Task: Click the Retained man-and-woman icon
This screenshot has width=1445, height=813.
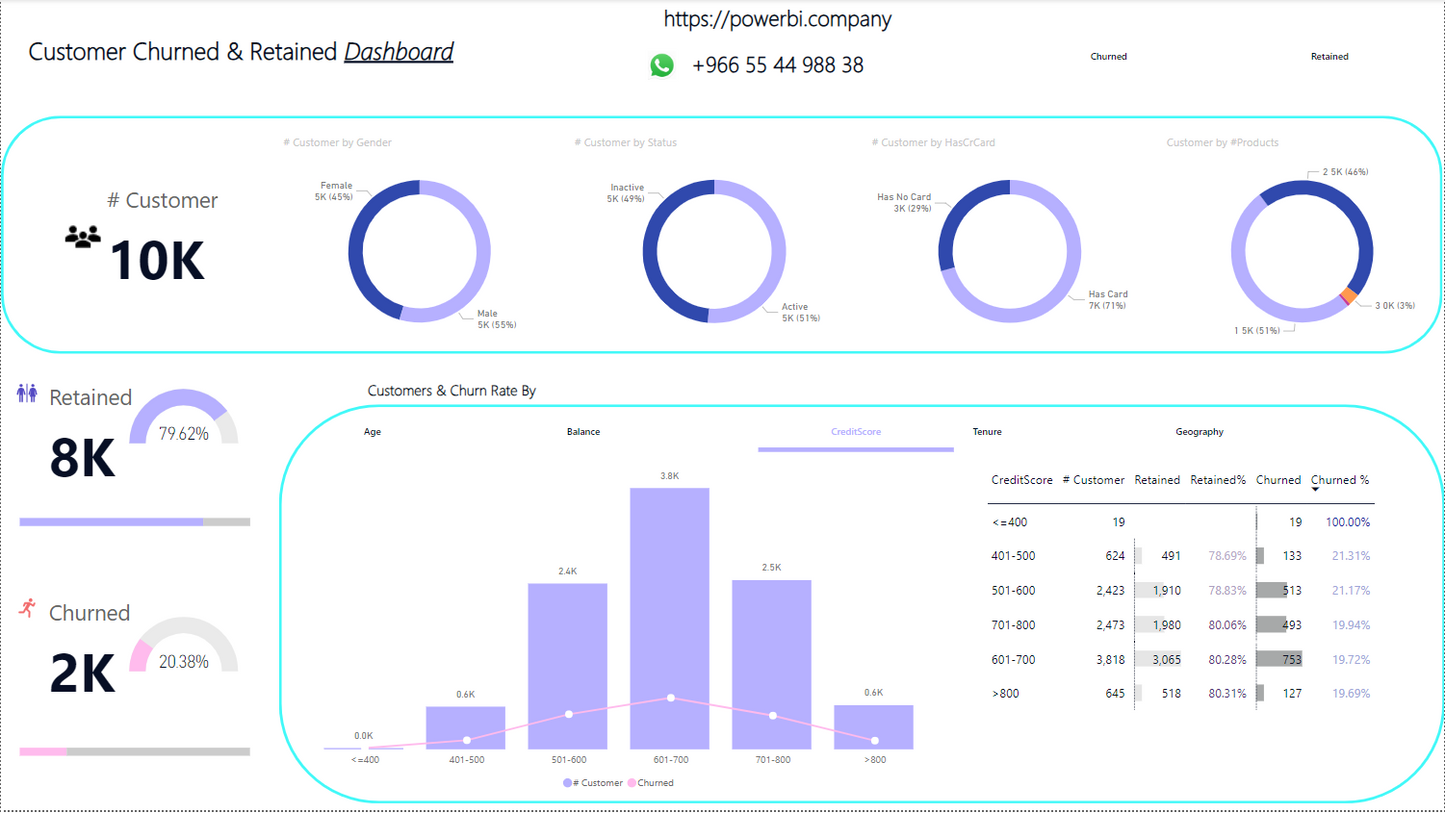Action: [x=27, y=394]
